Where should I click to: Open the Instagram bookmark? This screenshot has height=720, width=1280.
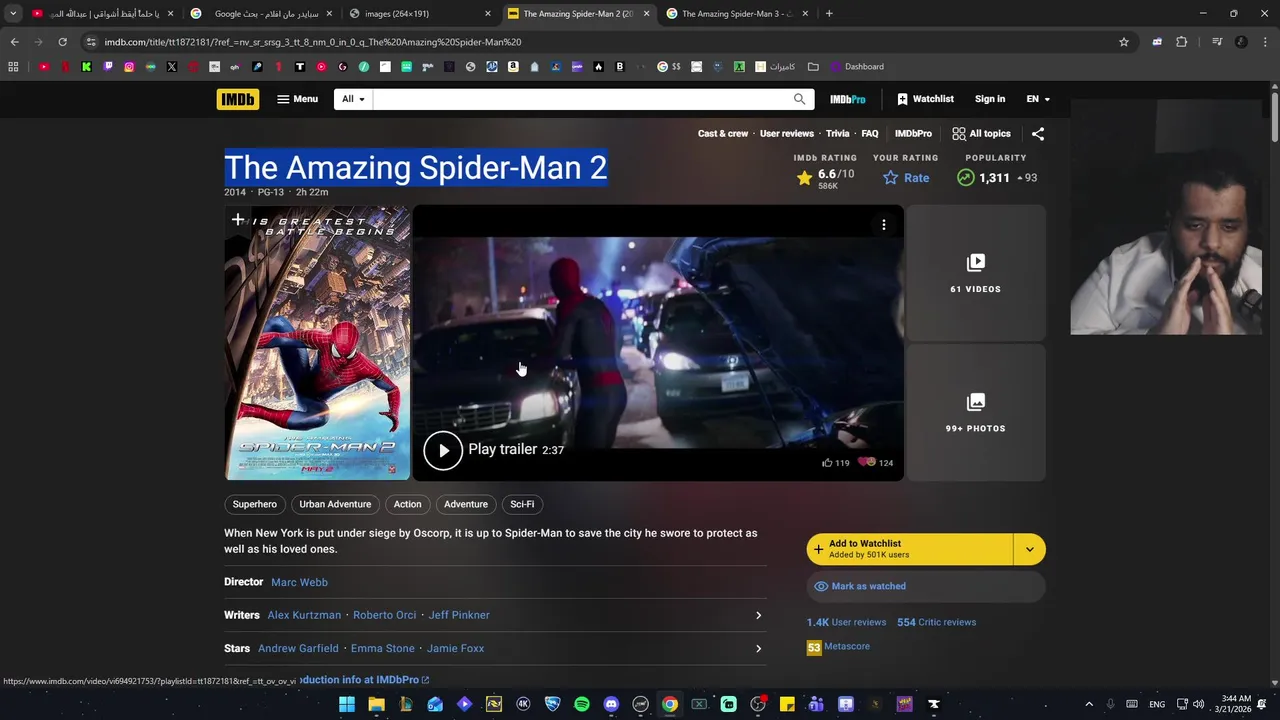tap(129, 67)
